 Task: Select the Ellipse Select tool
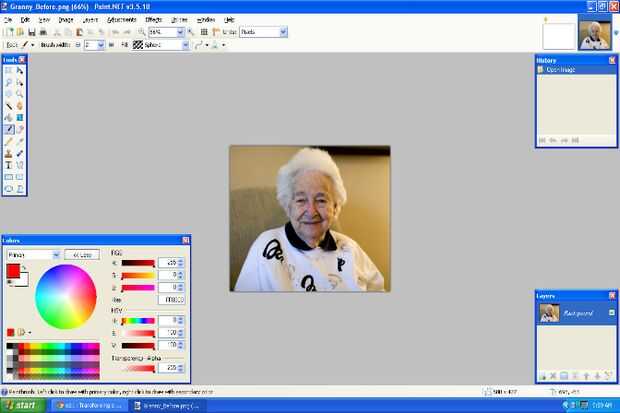pos(9,94)
